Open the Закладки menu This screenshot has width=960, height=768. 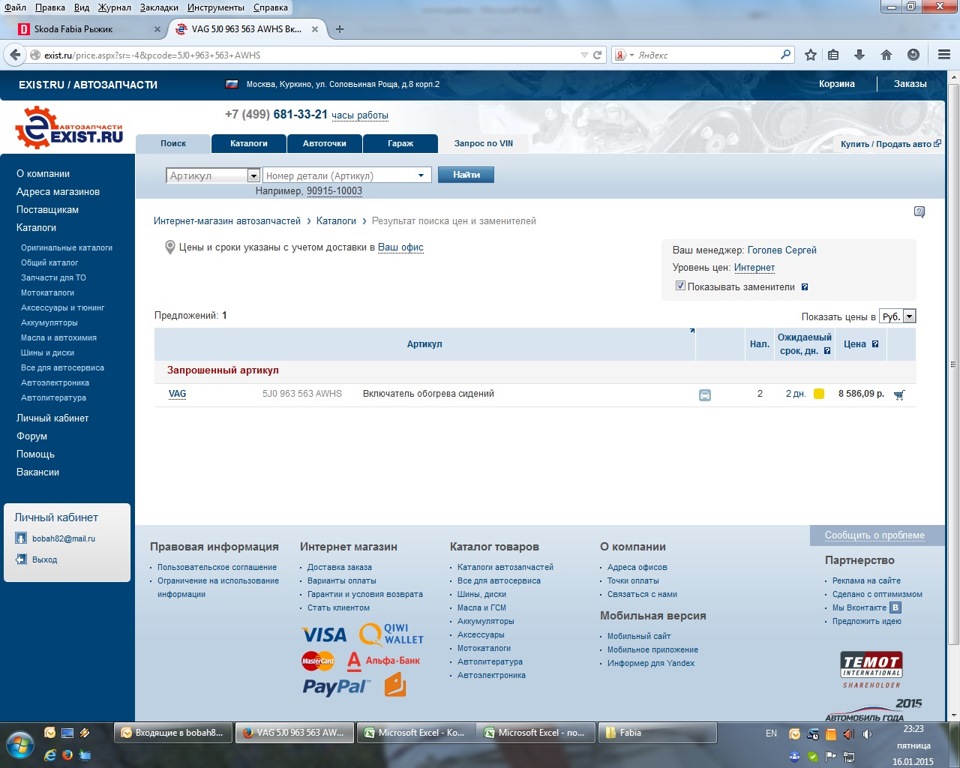click(159, 7)
